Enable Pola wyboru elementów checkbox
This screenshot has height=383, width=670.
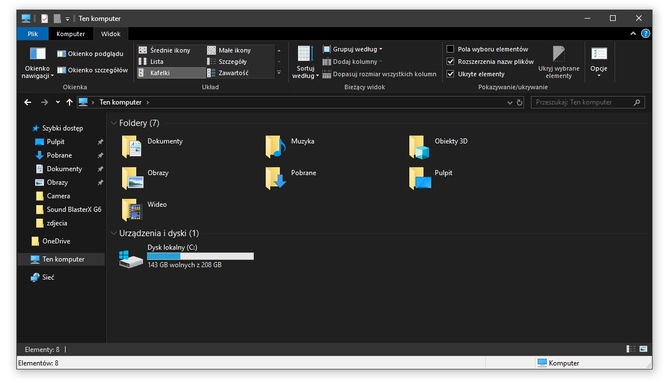coord(450,49)
